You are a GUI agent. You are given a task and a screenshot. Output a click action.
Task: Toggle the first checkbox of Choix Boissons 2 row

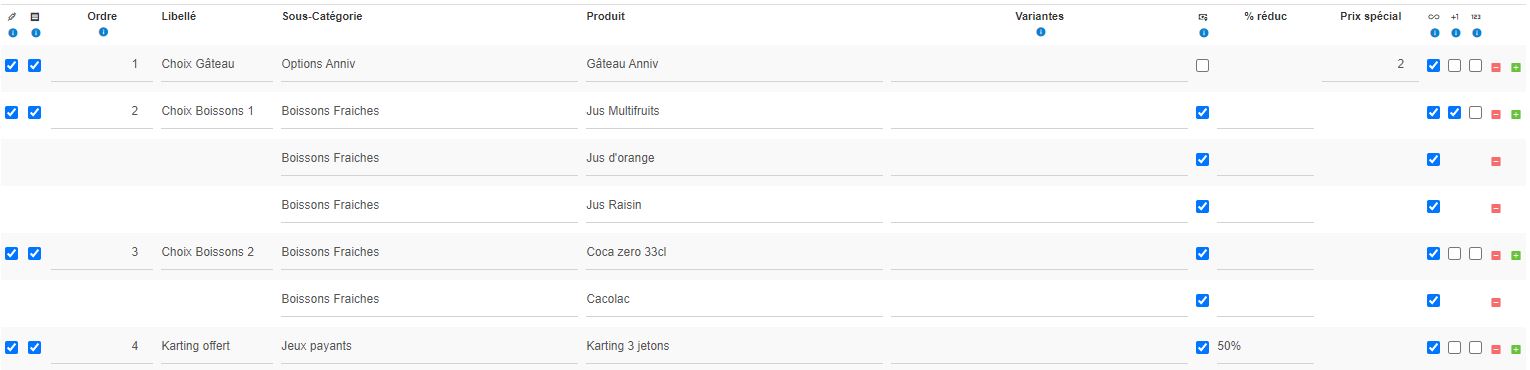click(12, 253)
